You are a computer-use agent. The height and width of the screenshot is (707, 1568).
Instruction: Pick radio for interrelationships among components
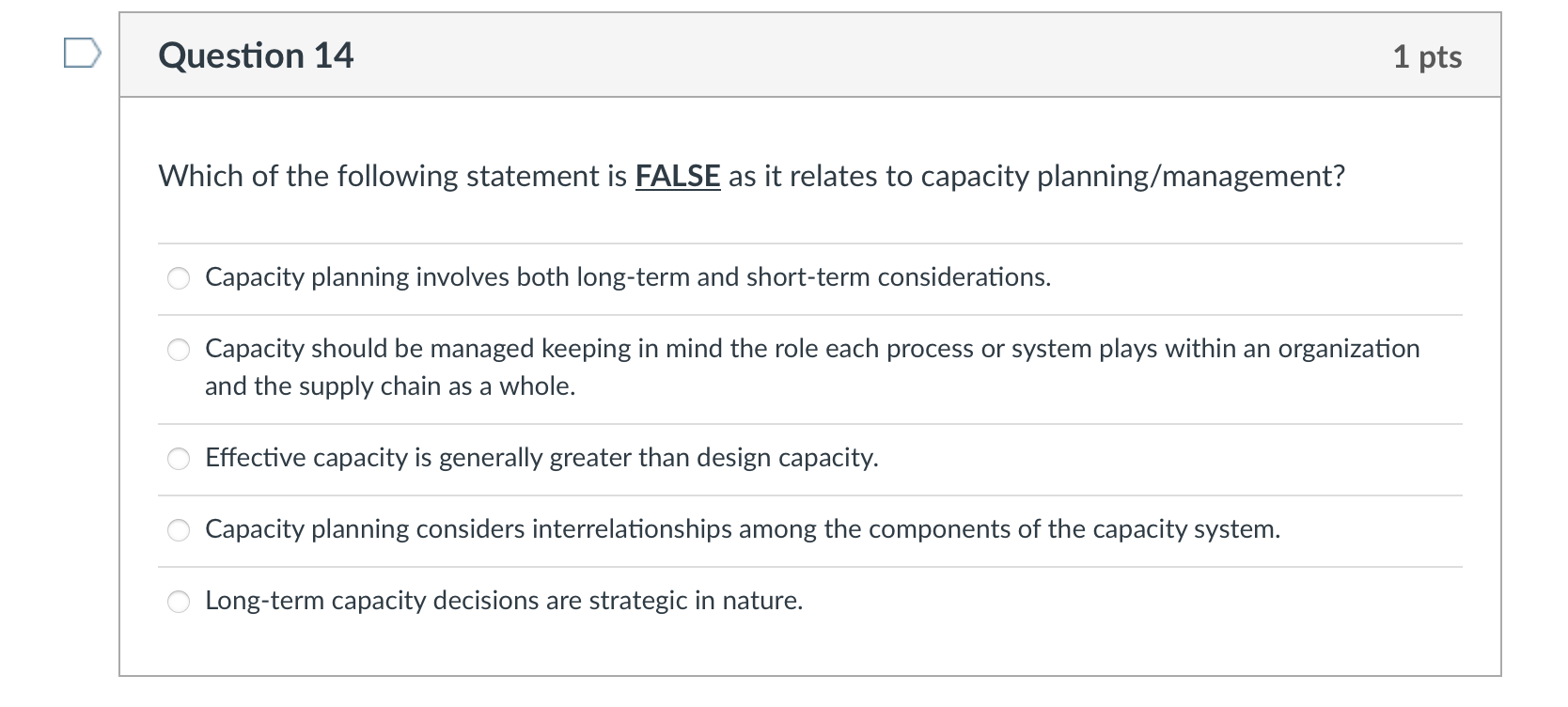pyautogui.click(x=179, y=530)
